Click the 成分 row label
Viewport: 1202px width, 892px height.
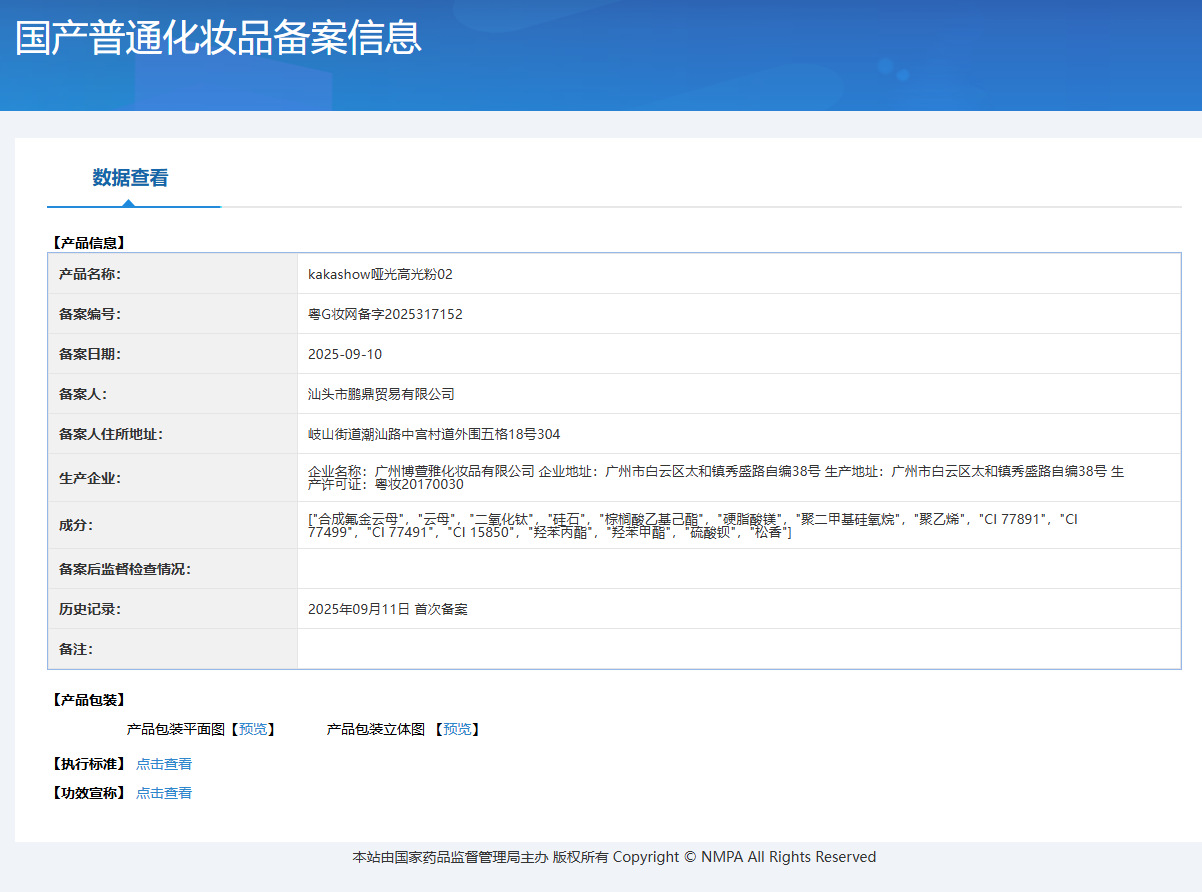tap(75, 525)
